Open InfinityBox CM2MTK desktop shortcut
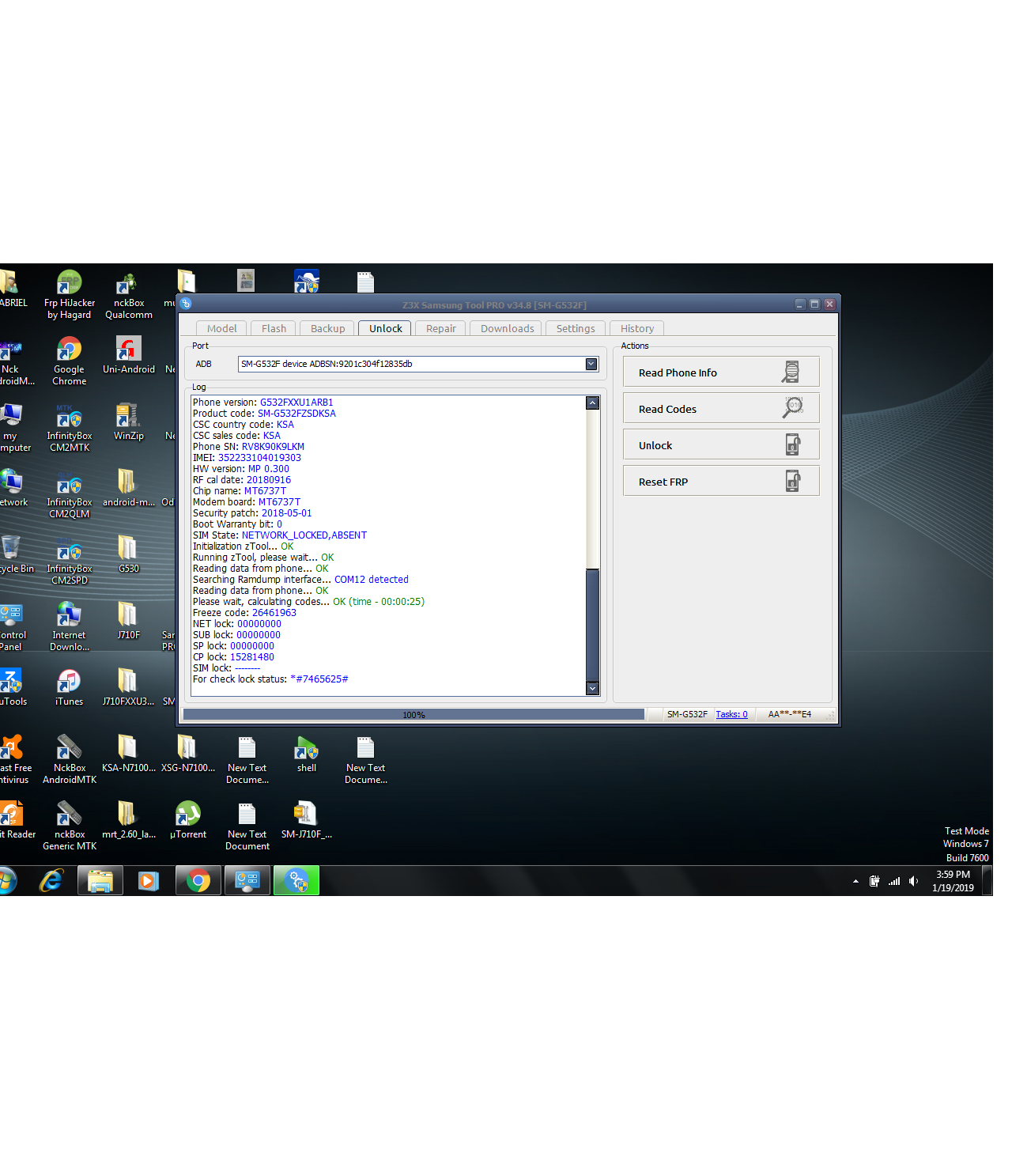Viewport: 1012px width, 1176px height. [70, 428]
